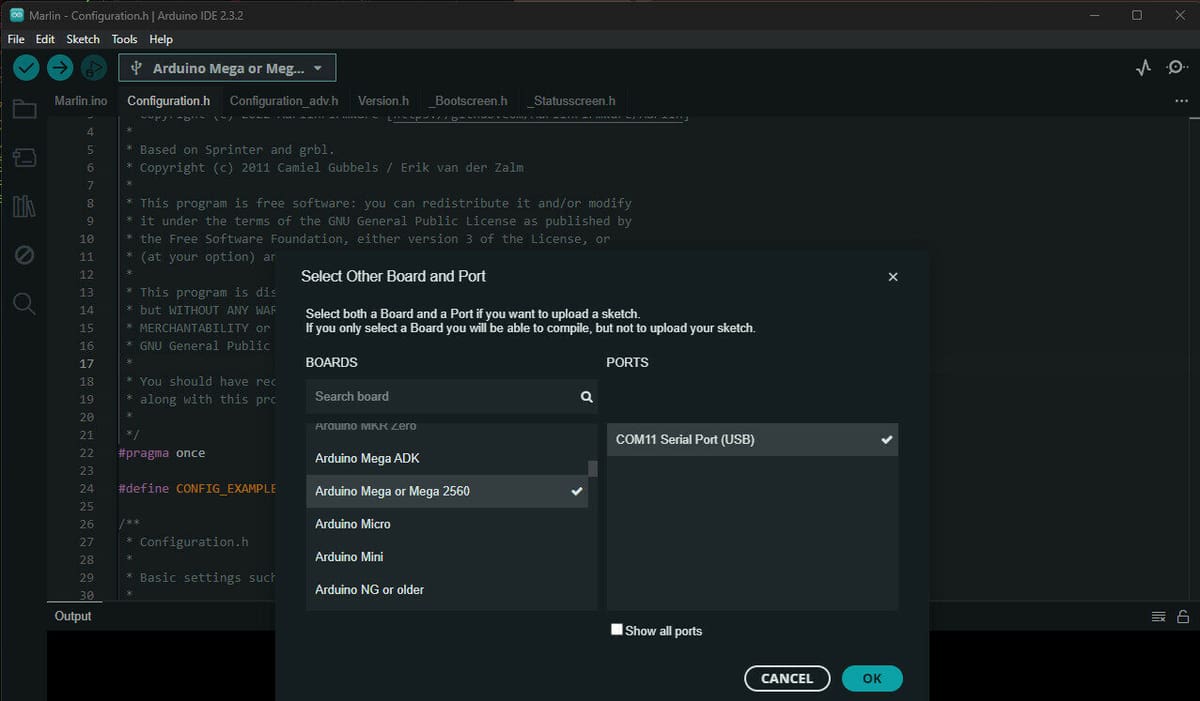Switch to the _Statusscreen.h tab

(x=572, y=101)
